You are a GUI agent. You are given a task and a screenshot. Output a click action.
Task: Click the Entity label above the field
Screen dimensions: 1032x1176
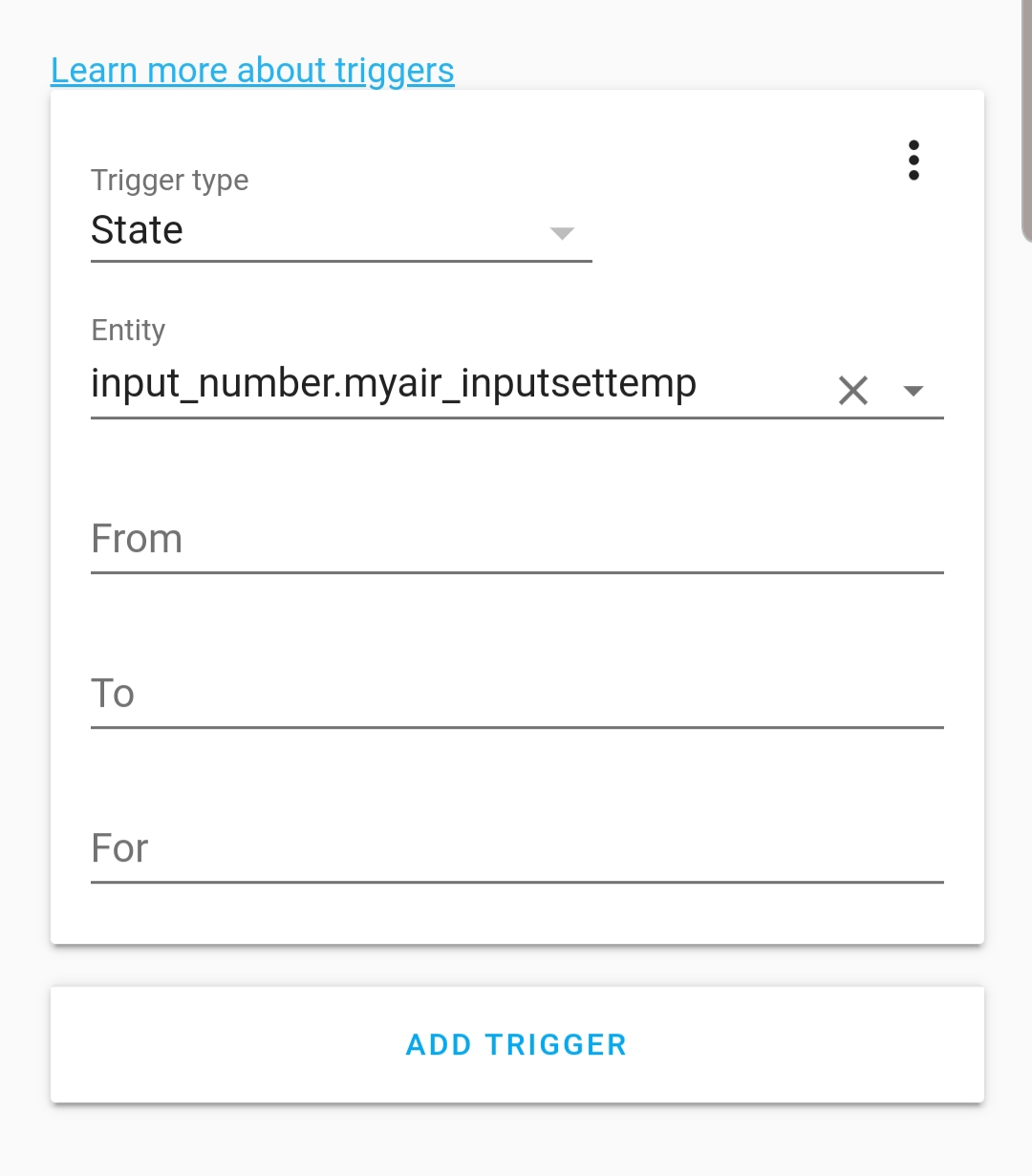pos(128,330)
